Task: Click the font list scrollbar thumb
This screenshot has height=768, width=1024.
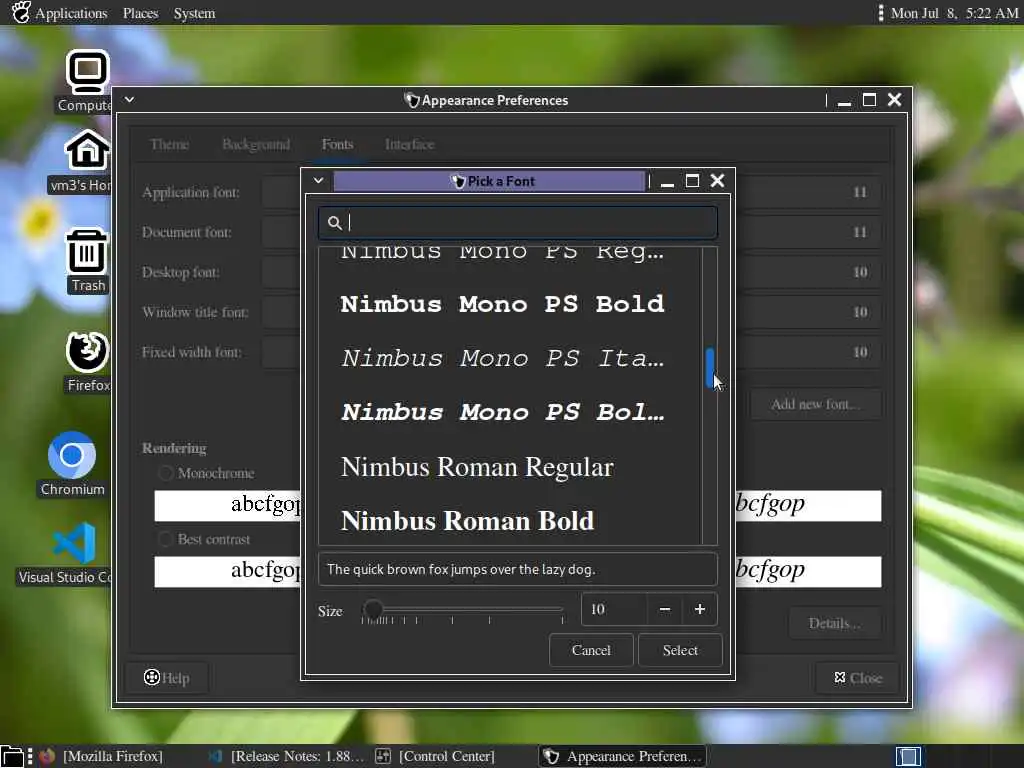Action: (710, 368)
